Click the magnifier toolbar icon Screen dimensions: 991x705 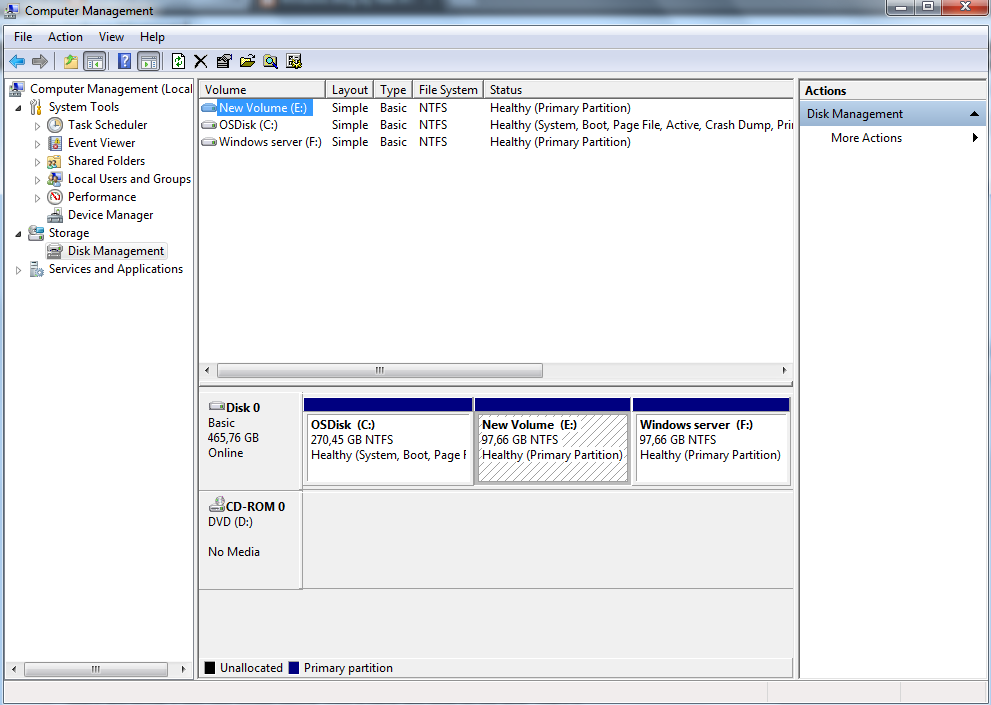pos(270,60)
